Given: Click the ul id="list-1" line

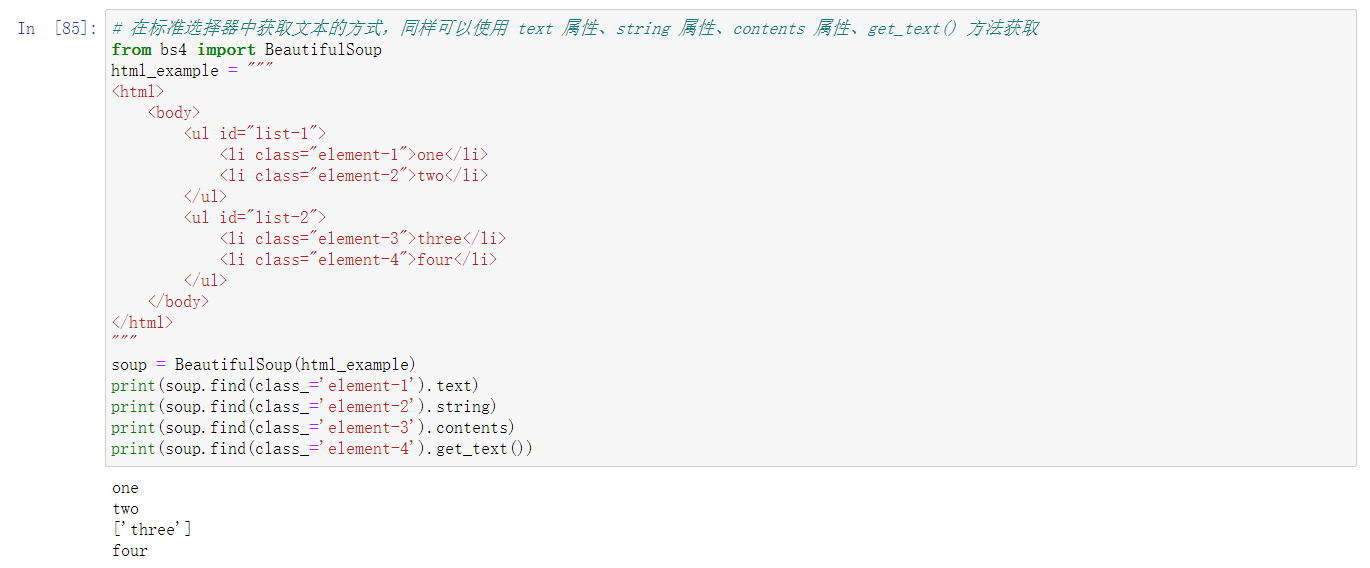Looking at the screenshot, I should (x=255, y=133).
